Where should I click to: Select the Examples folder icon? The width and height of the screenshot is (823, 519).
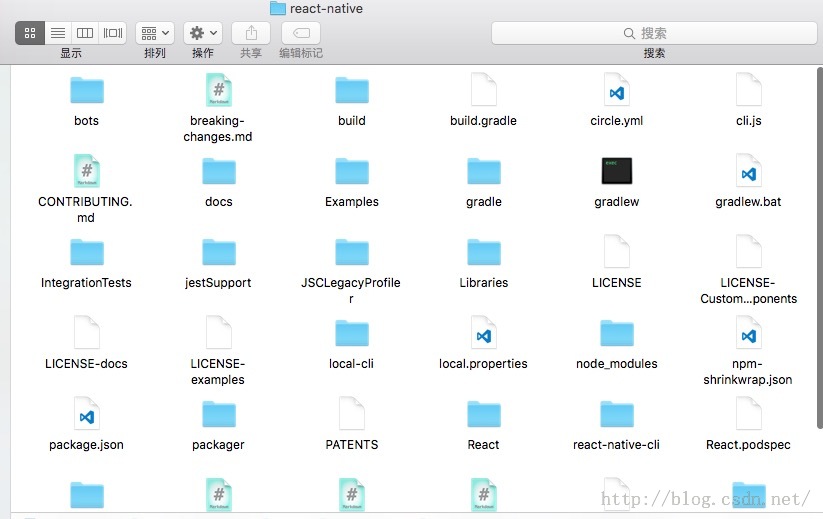[352, 171]
